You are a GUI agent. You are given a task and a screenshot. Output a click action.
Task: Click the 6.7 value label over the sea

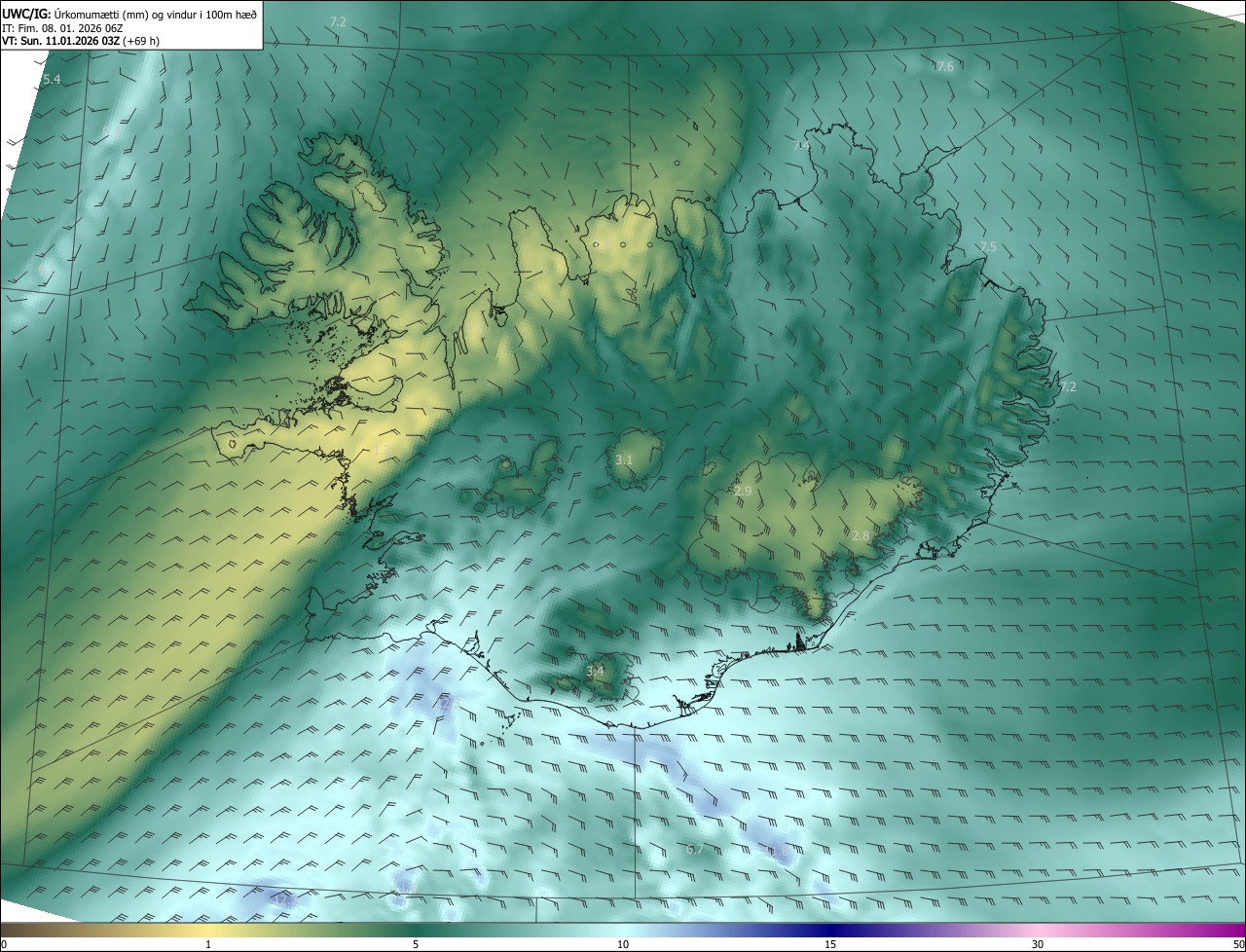pyautogui.click(x=694, y=850)
